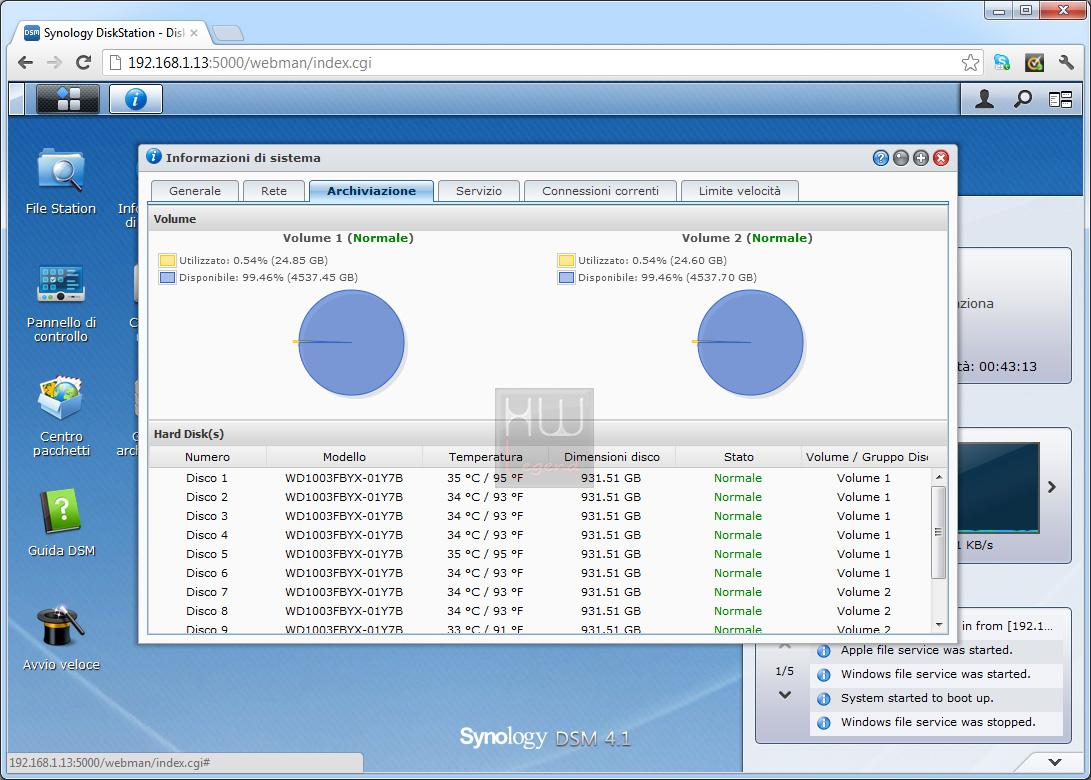
Task: Select the Disco 5 row label
Action: pyautogui.click(x=207, y=554)
